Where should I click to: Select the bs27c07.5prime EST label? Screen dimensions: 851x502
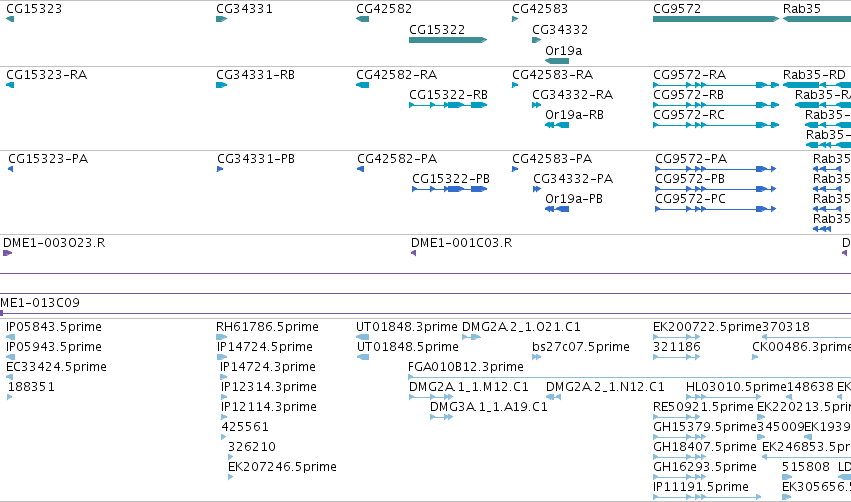point(581,347)
